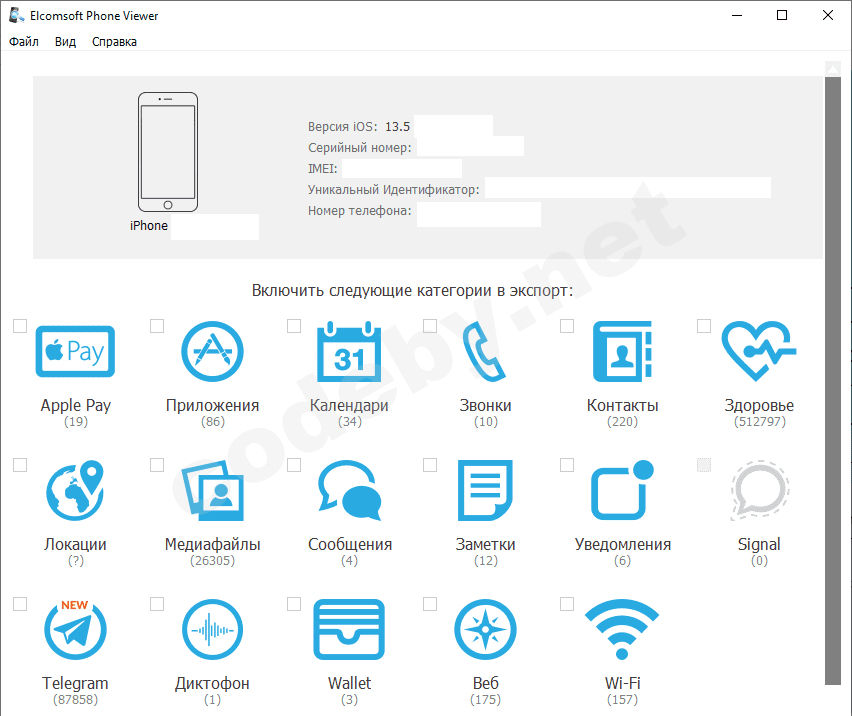Open the Сообщения chat bubbles icon
Viewport: 852px width, 716px height.
click(349, 490)
